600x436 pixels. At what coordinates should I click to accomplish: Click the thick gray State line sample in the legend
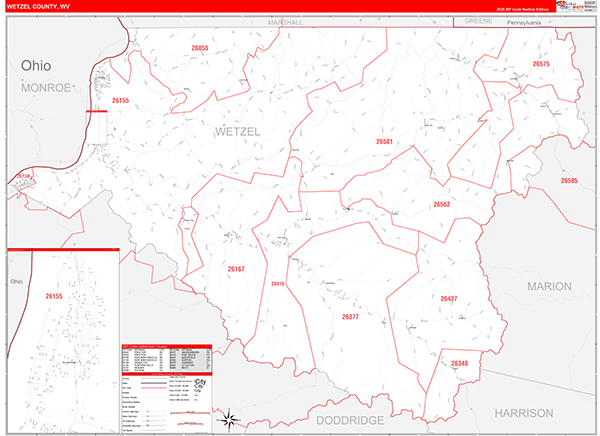point(154,383)
